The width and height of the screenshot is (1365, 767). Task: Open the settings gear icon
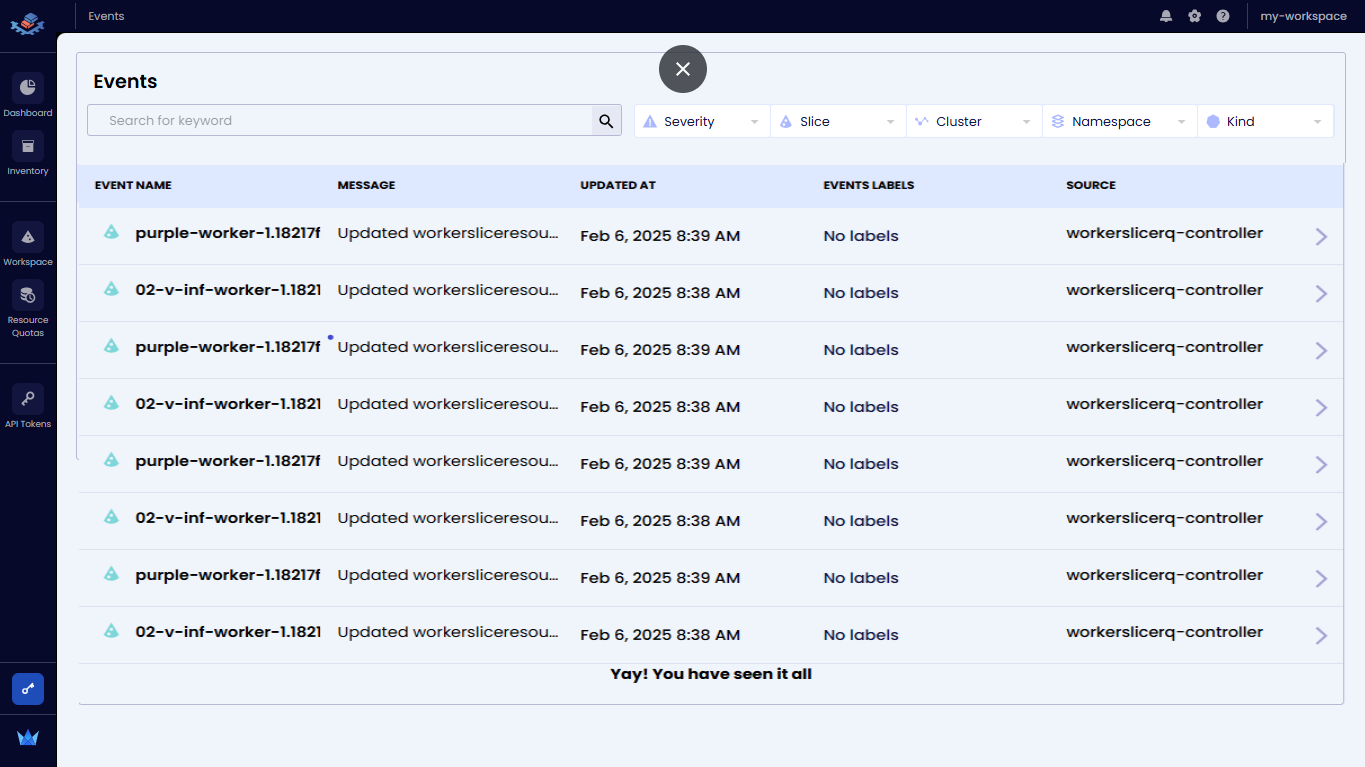1194,16
